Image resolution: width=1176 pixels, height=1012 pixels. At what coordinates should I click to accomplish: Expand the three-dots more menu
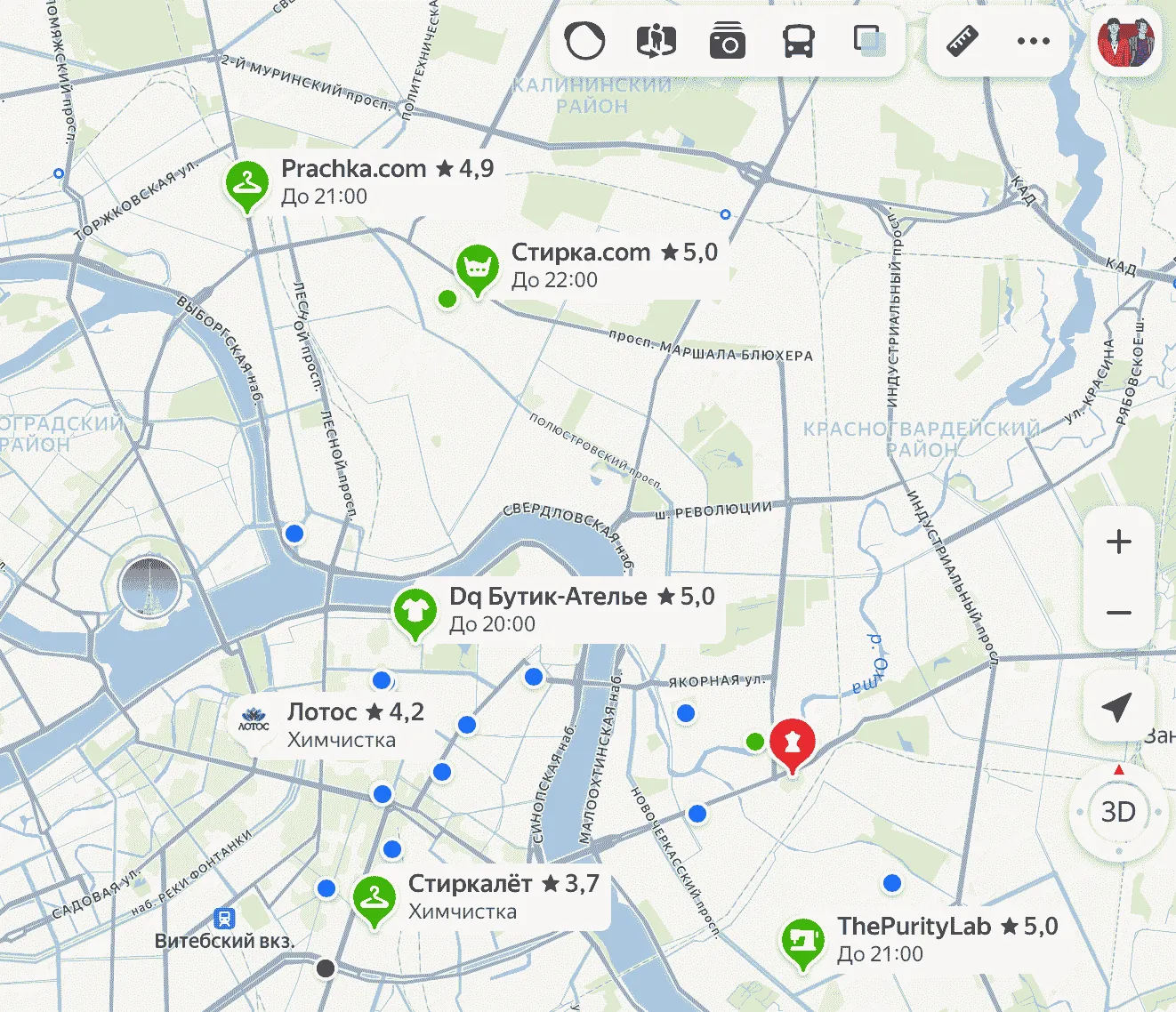point(1033,41)
